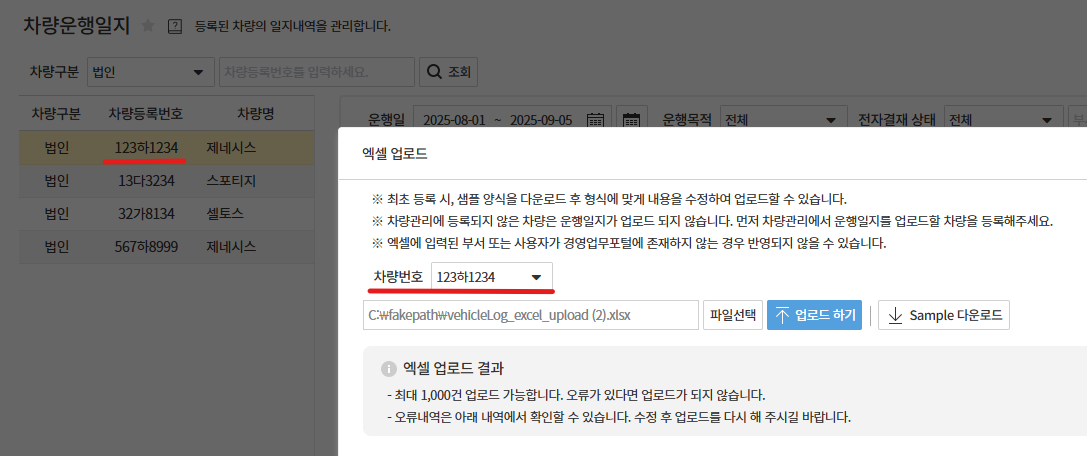Click the 업로드 하기 button
This screenshot has height=456, width=1087.
pos(814,316)
